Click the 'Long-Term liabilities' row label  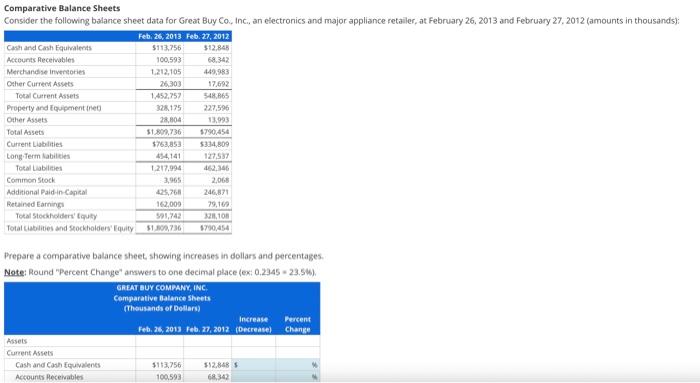click(38, 156)
